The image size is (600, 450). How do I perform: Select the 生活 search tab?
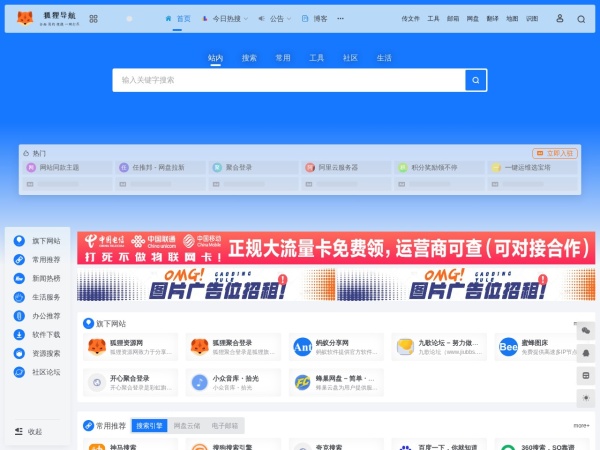pos(384,58)
